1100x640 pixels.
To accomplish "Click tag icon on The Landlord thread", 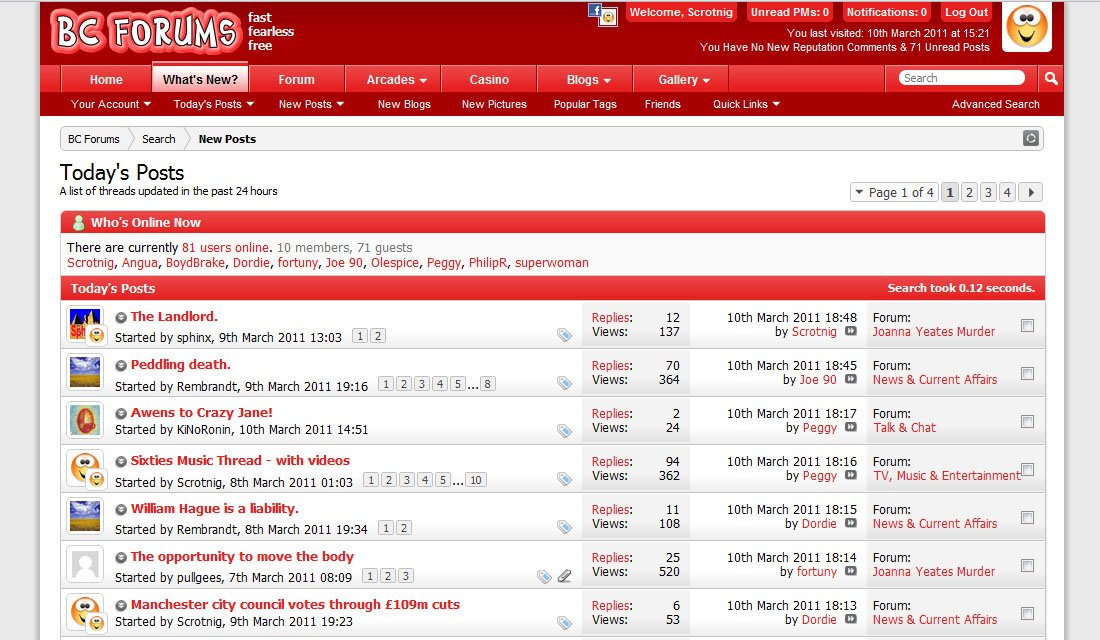I will (564, 336).
